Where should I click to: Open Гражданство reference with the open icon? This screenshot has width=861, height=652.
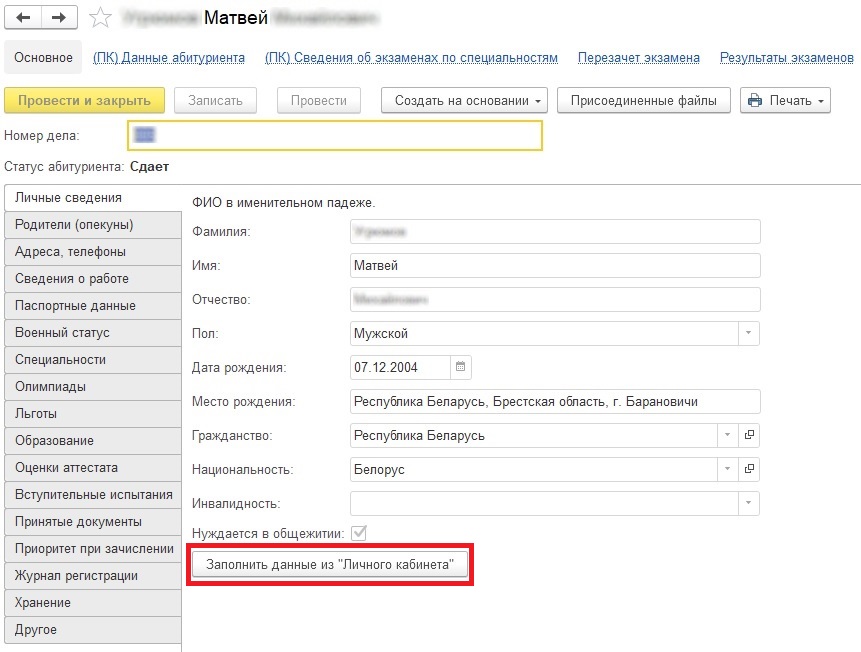click(x=749, y=436)
